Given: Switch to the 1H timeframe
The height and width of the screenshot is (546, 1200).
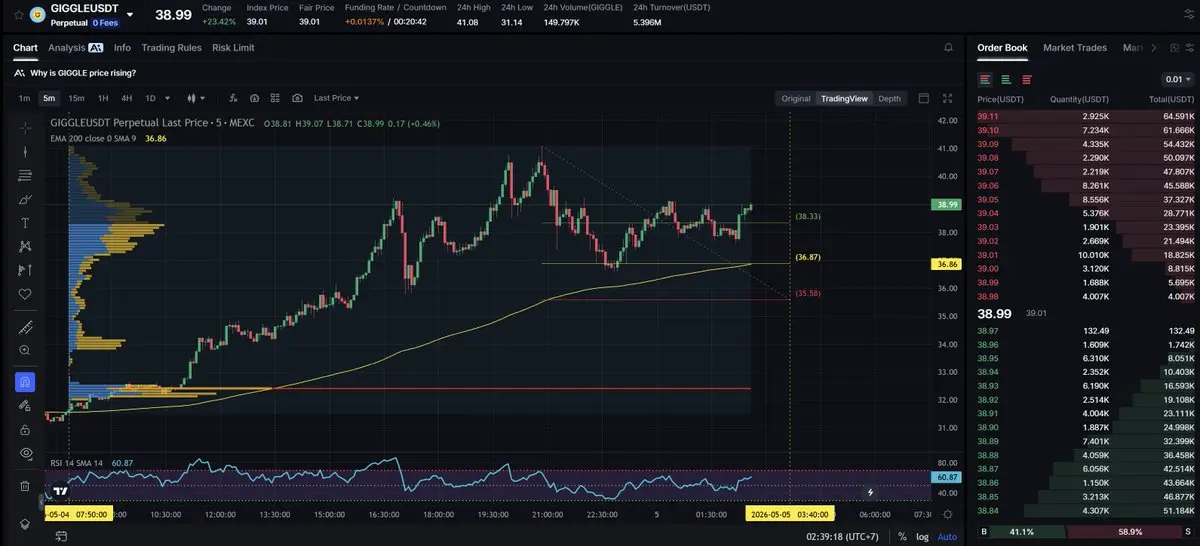Looking at the screenshot, I should point(103,98).
